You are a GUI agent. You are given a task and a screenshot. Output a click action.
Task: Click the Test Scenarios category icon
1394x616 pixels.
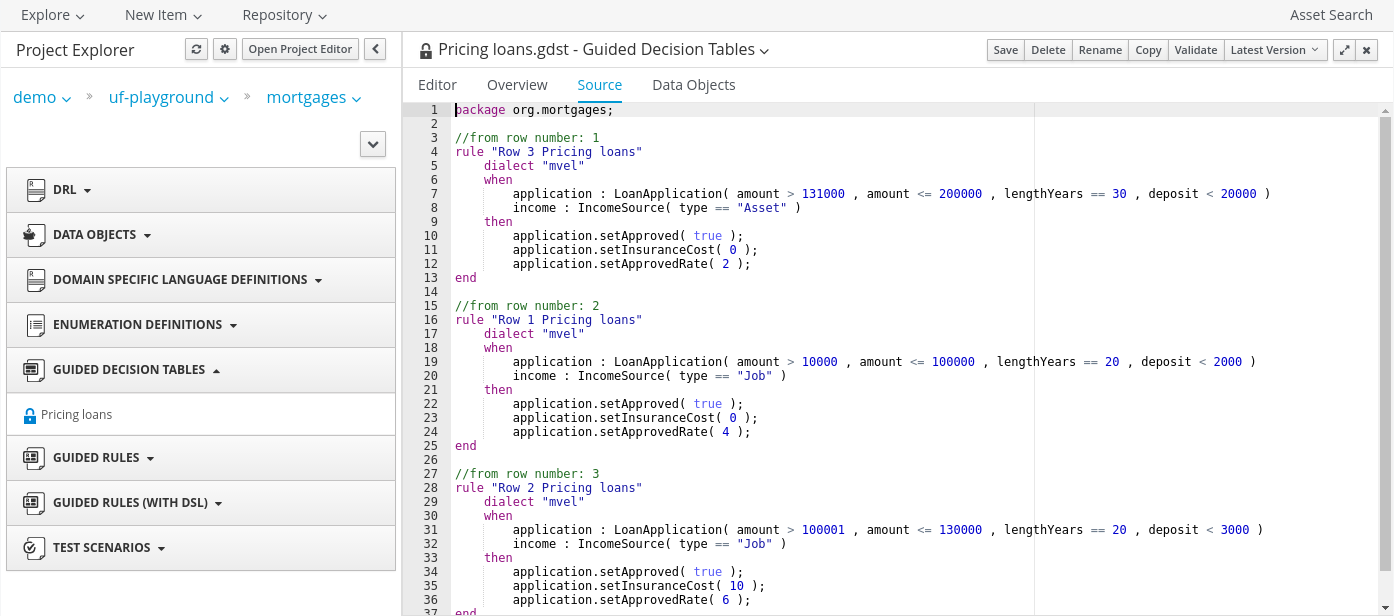(35, 548)
